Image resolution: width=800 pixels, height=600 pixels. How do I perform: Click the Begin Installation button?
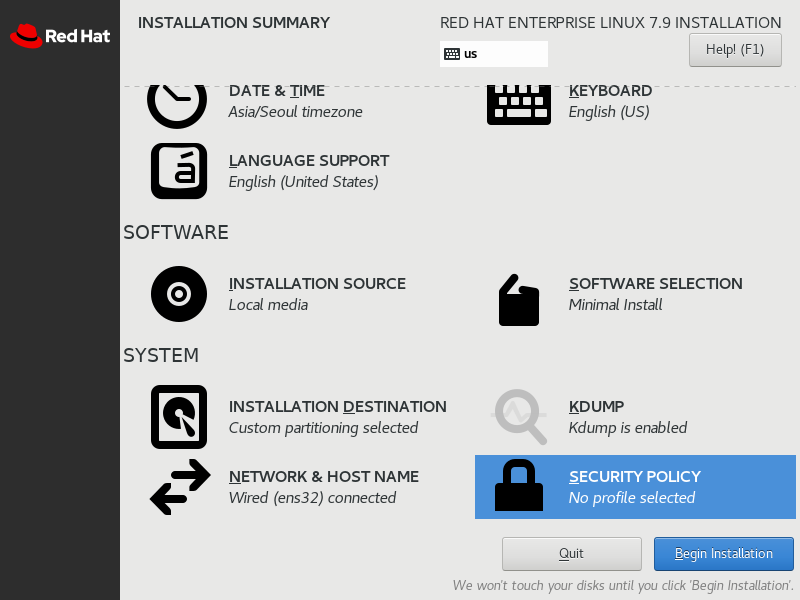point(723,554)
